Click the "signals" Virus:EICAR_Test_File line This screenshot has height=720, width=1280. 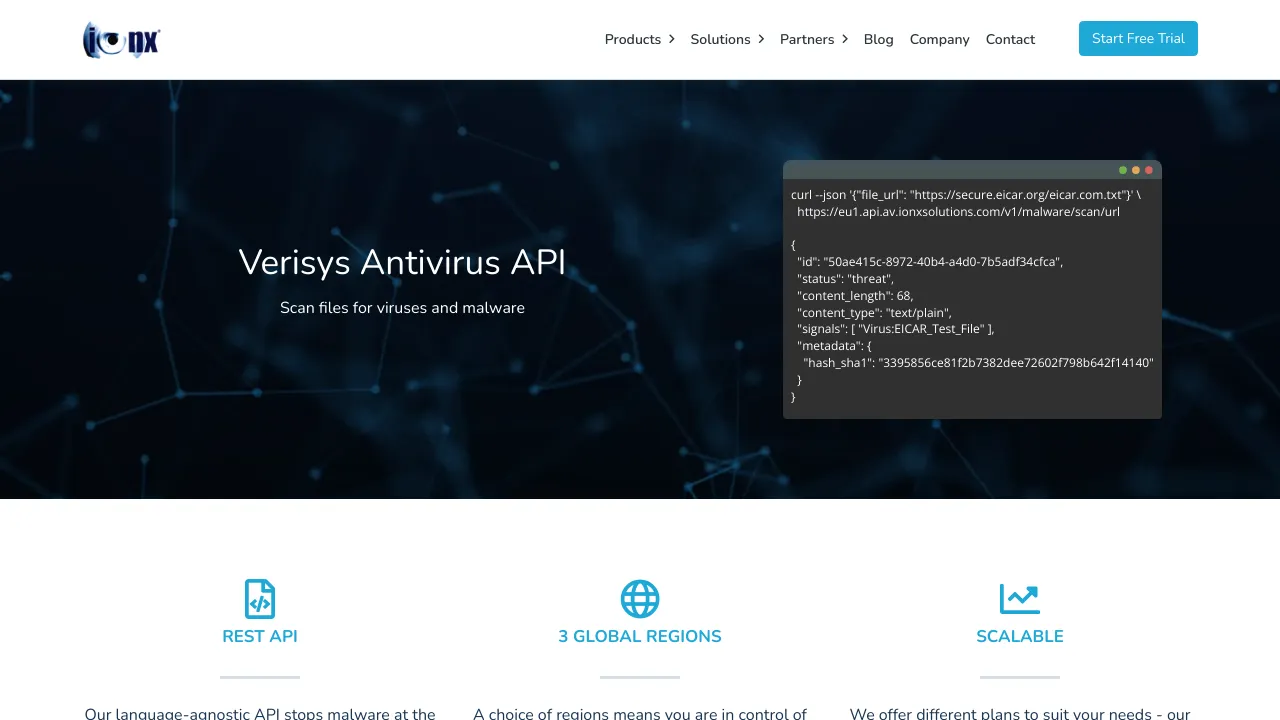(896, 329)
